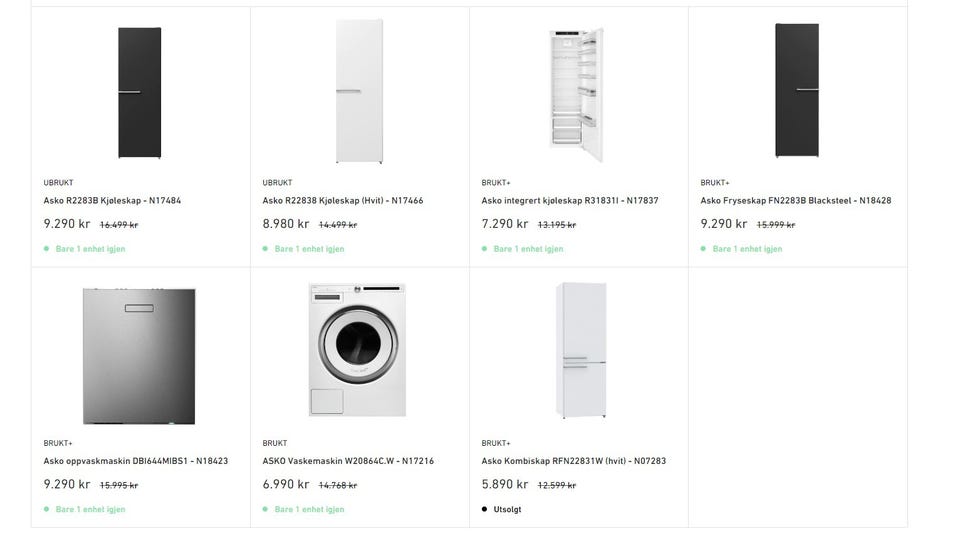Click the 8.980 kr price of white Kjøleskap

(x=285, y=225)
